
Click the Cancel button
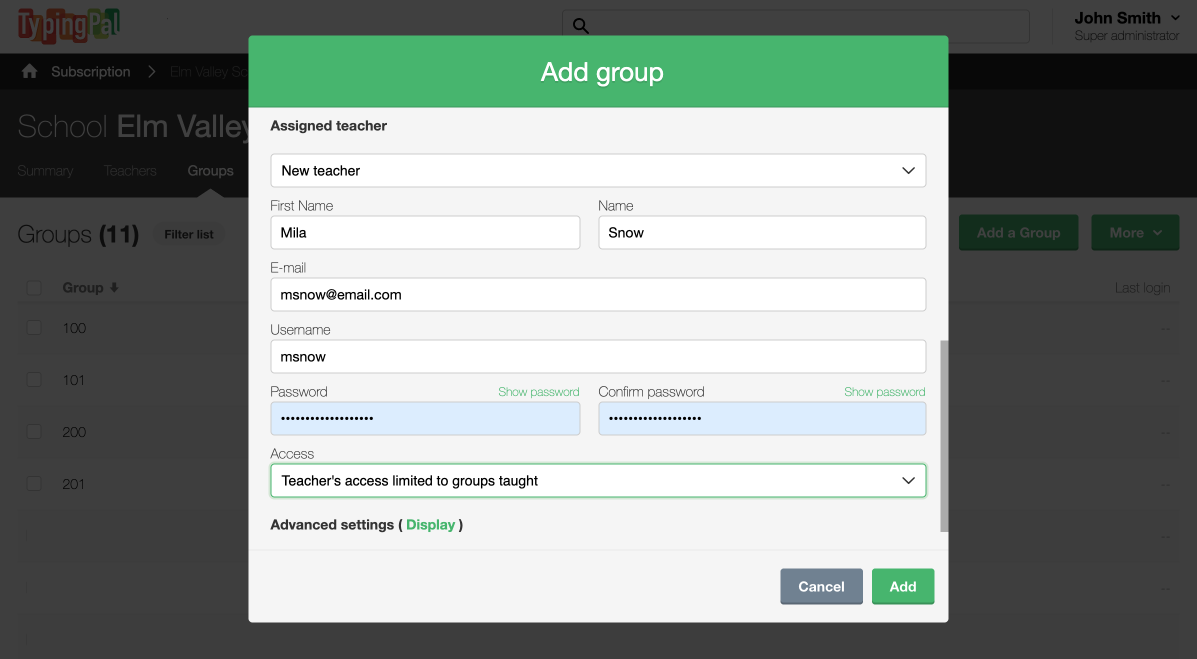click(x=821, y=587)
